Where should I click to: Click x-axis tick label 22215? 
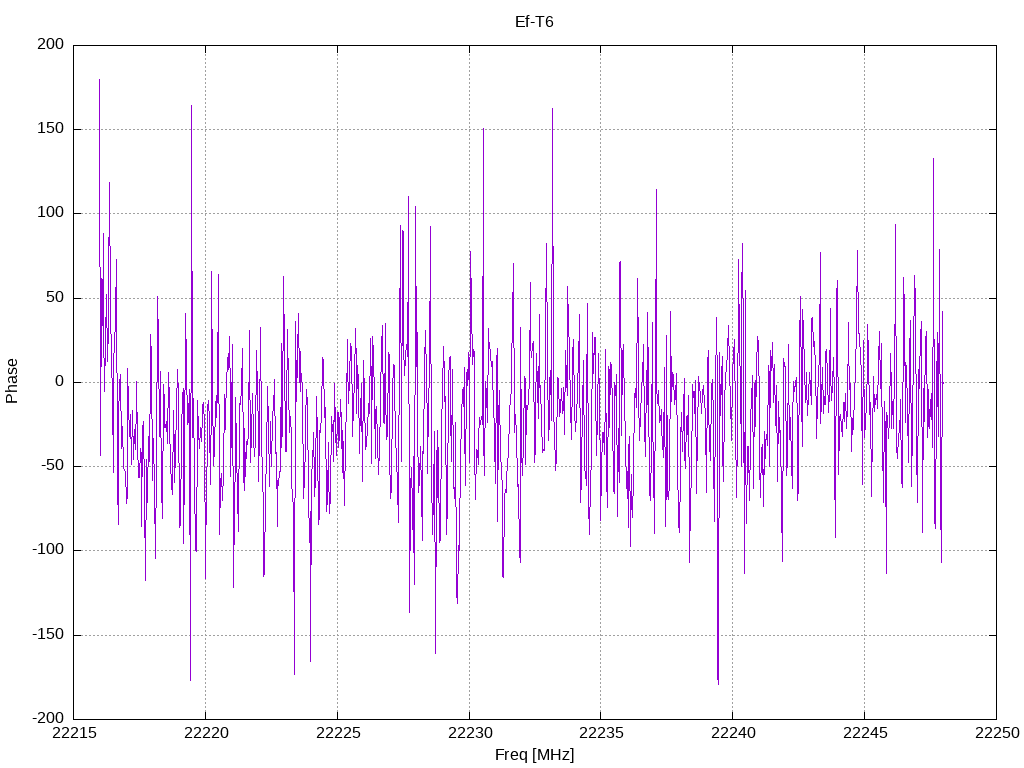pos(74,733)
